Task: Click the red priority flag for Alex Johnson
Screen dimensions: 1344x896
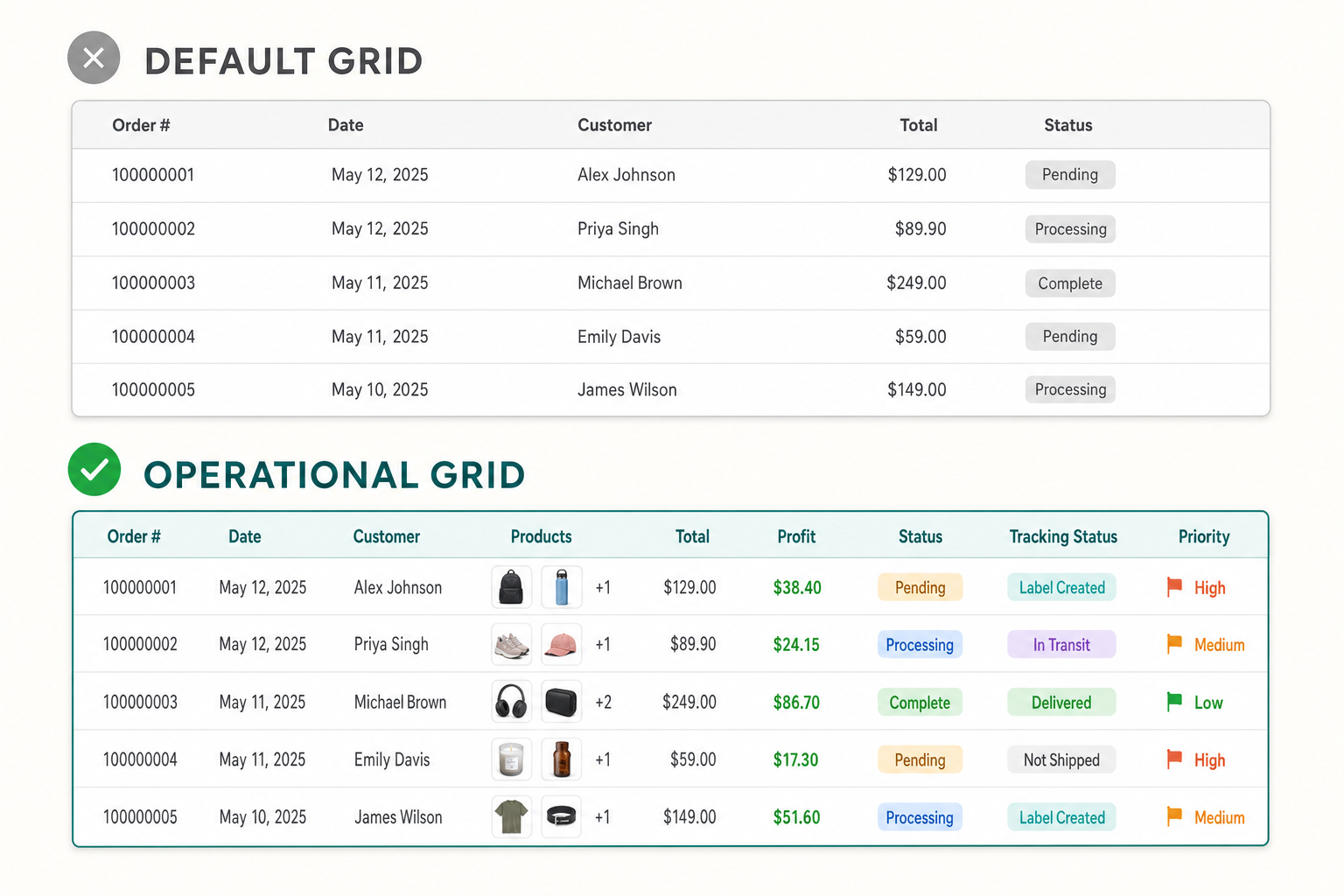Action: tap(1174, 587)
